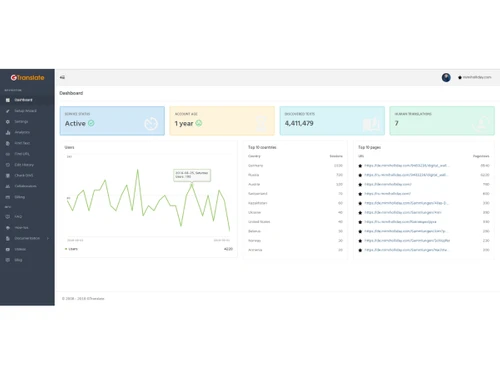Click the Check DNS server icon
Image resolution: width=500 pixels, height=375 pixels.
pos(8,175)
